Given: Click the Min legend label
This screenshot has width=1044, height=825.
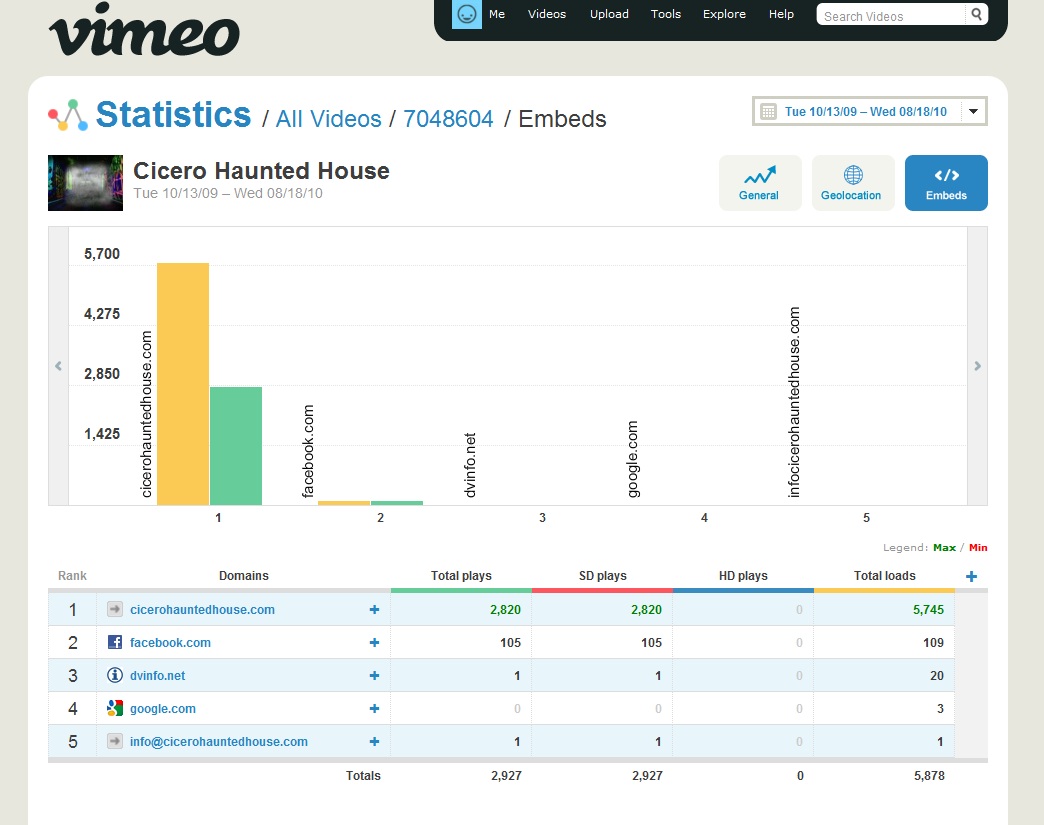Looking at the screenshot, I should (978, 547).
